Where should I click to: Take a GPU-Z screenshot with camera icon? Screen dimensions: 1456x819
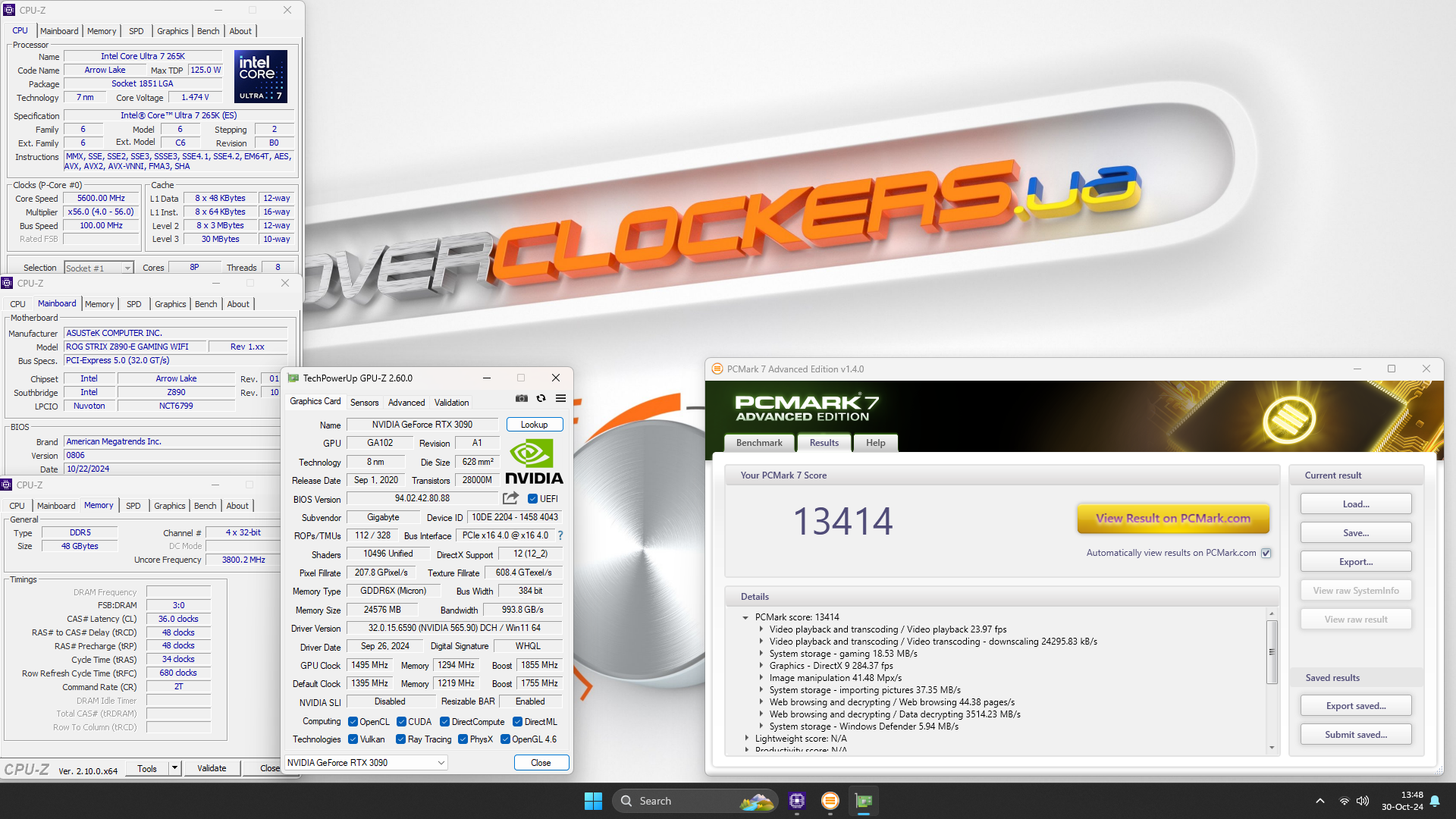[x=522, y=398]
